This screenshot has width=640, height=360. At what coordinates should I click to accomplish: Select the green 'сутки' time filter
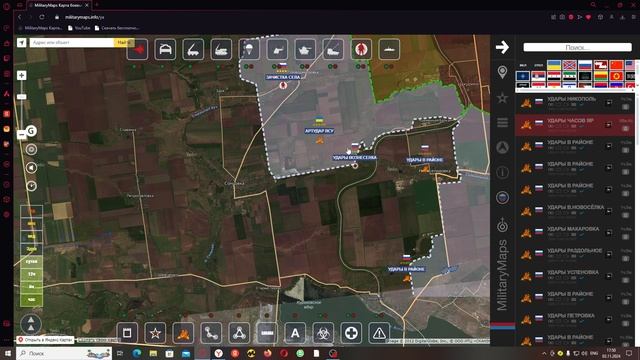(31, 261)
